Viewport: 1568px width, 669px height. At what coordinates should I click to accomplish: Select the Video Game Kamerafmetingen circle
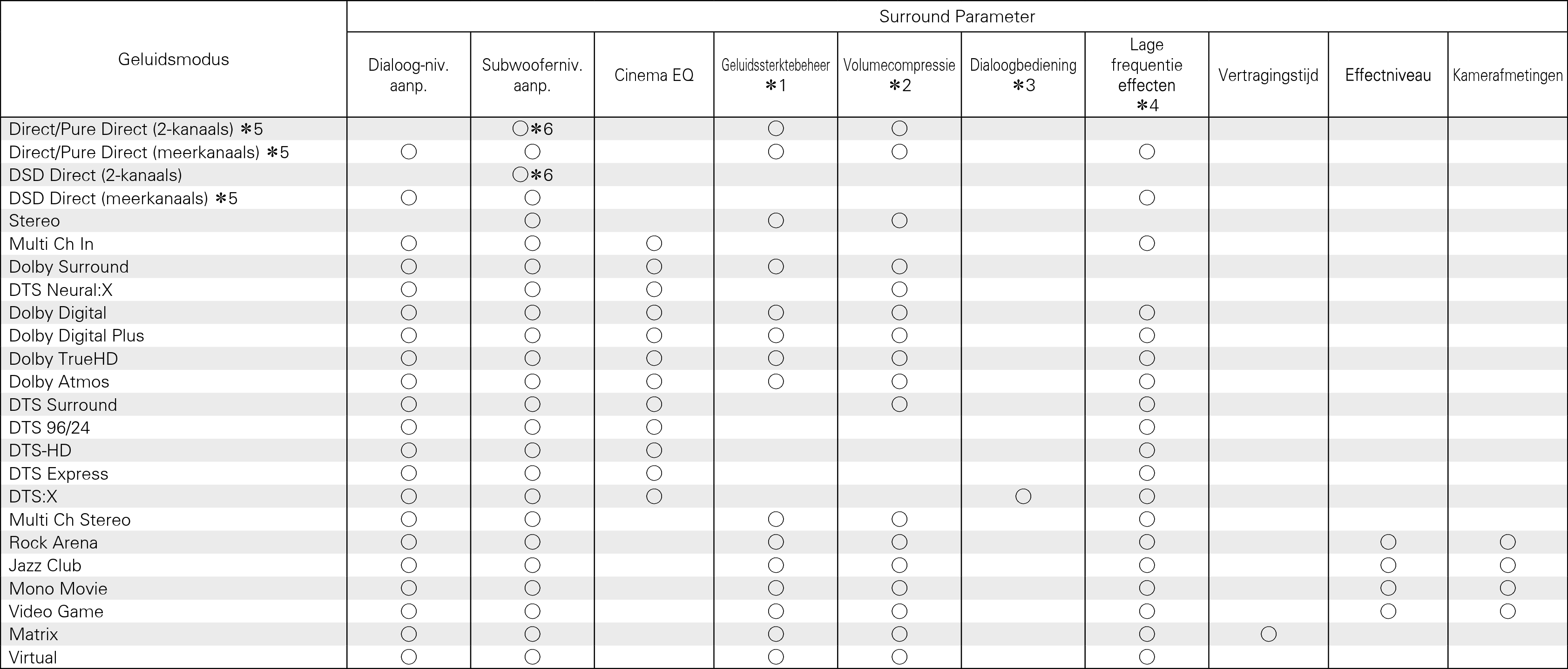pyautogui.click(x=1508, y=611)
